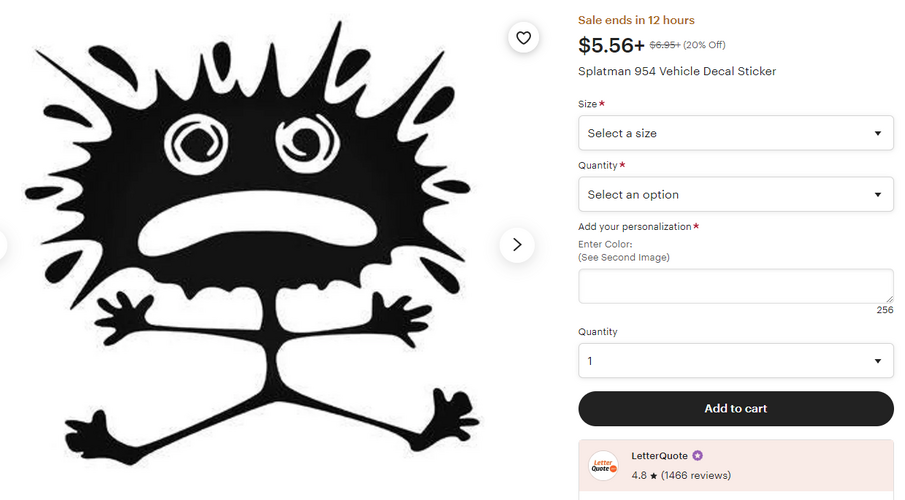Go to the next product image
This screenshot has height=500, width=905.
coord(516,244)
